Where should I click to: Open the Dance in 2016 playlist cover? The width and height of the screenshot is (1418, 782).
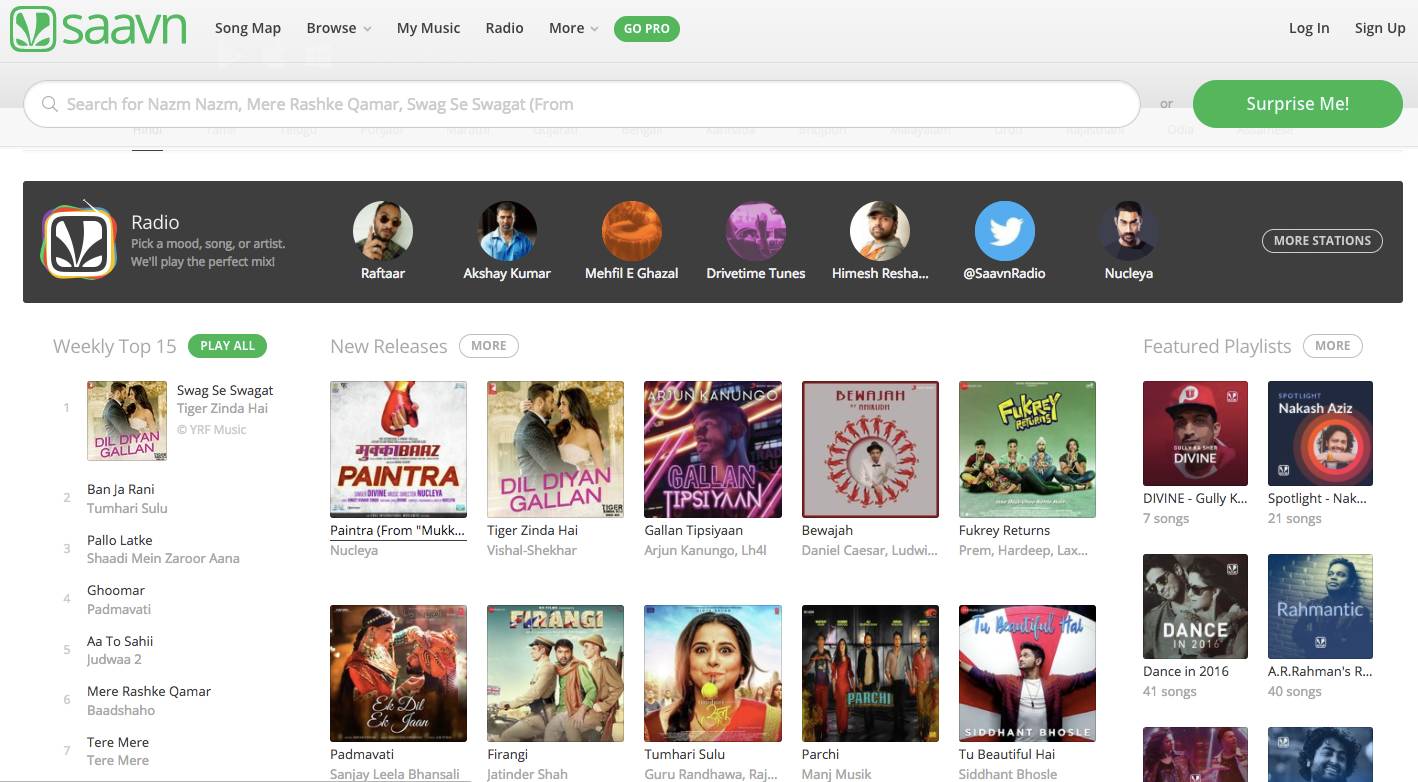(x=1195, y=606)
